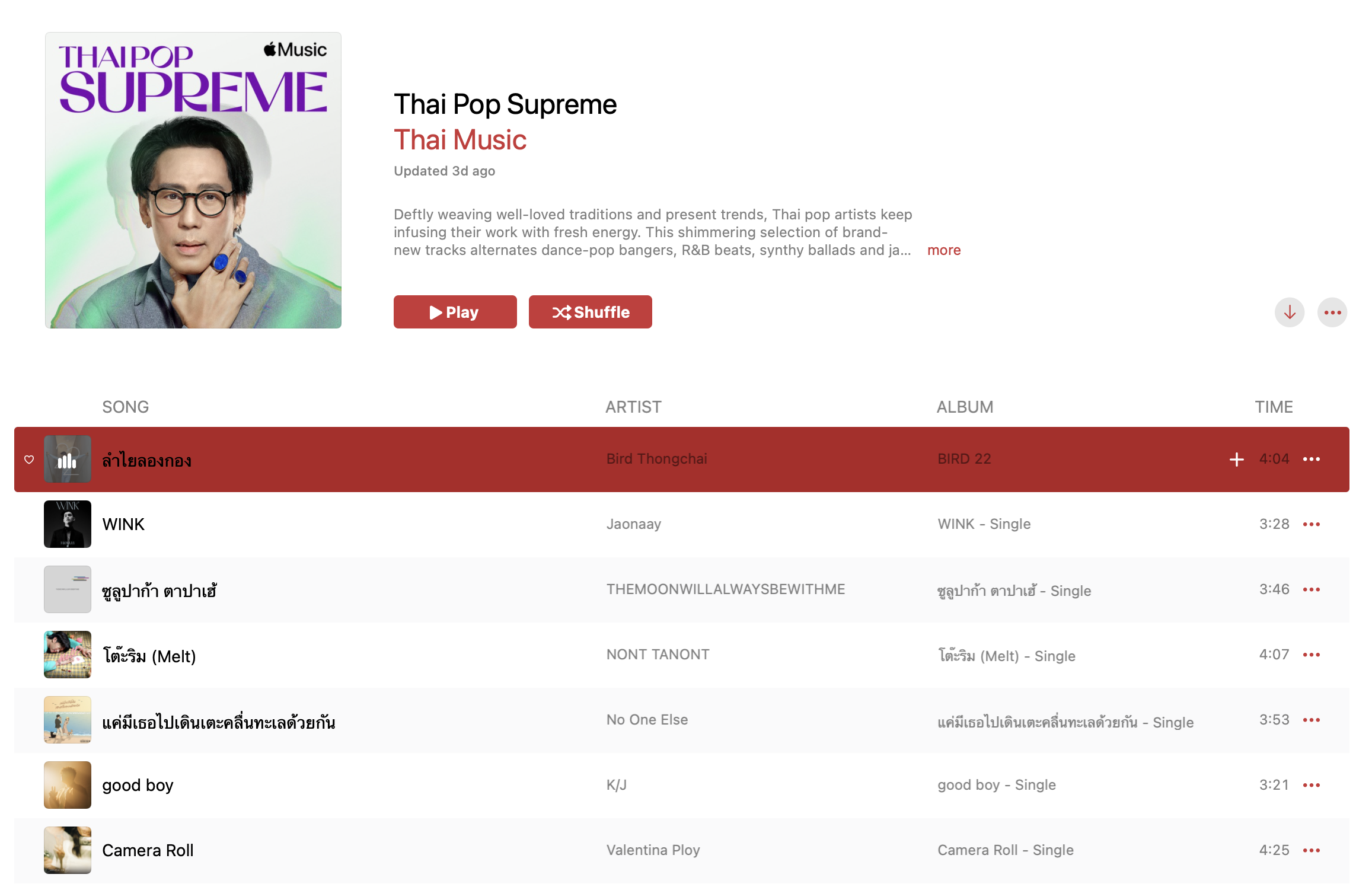Open more options for good boy track
Screen dimensions: 1372x887
coord(1311,785)
